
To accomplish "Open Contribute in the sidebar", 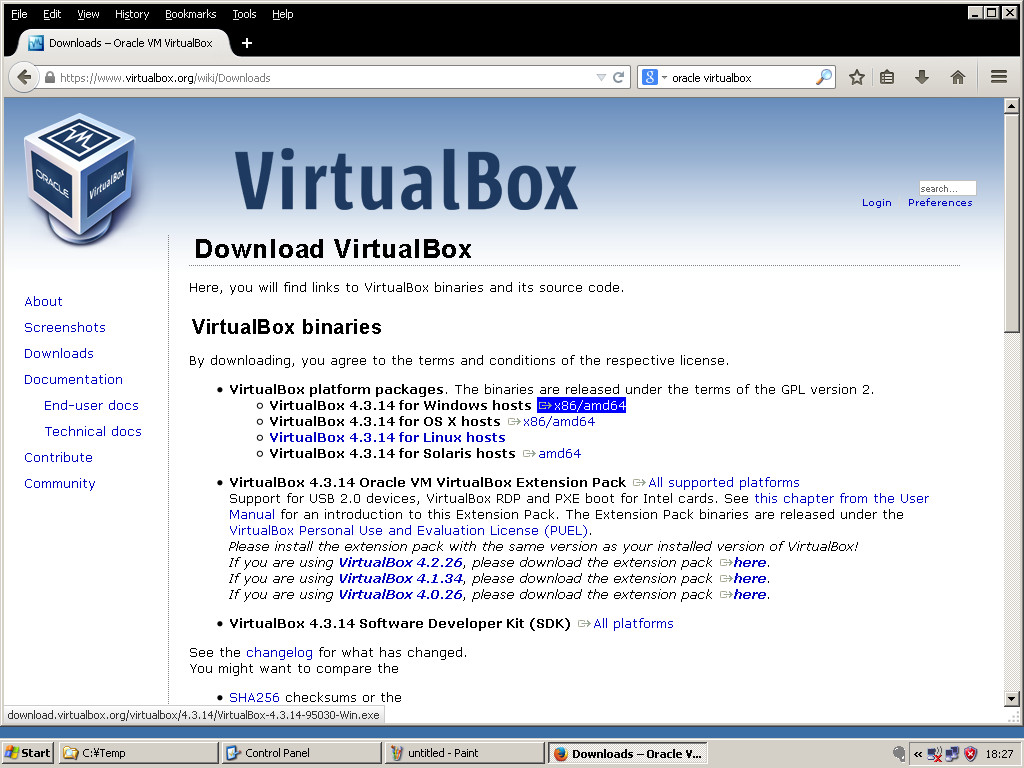I will click(x=58, y=457).
